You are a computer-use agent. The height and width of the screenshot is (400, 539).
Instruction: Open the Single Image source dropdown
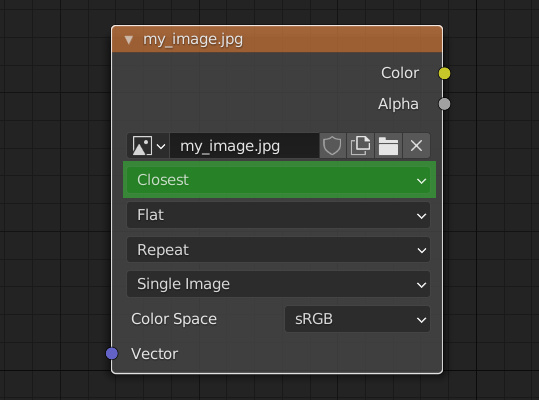278,284
